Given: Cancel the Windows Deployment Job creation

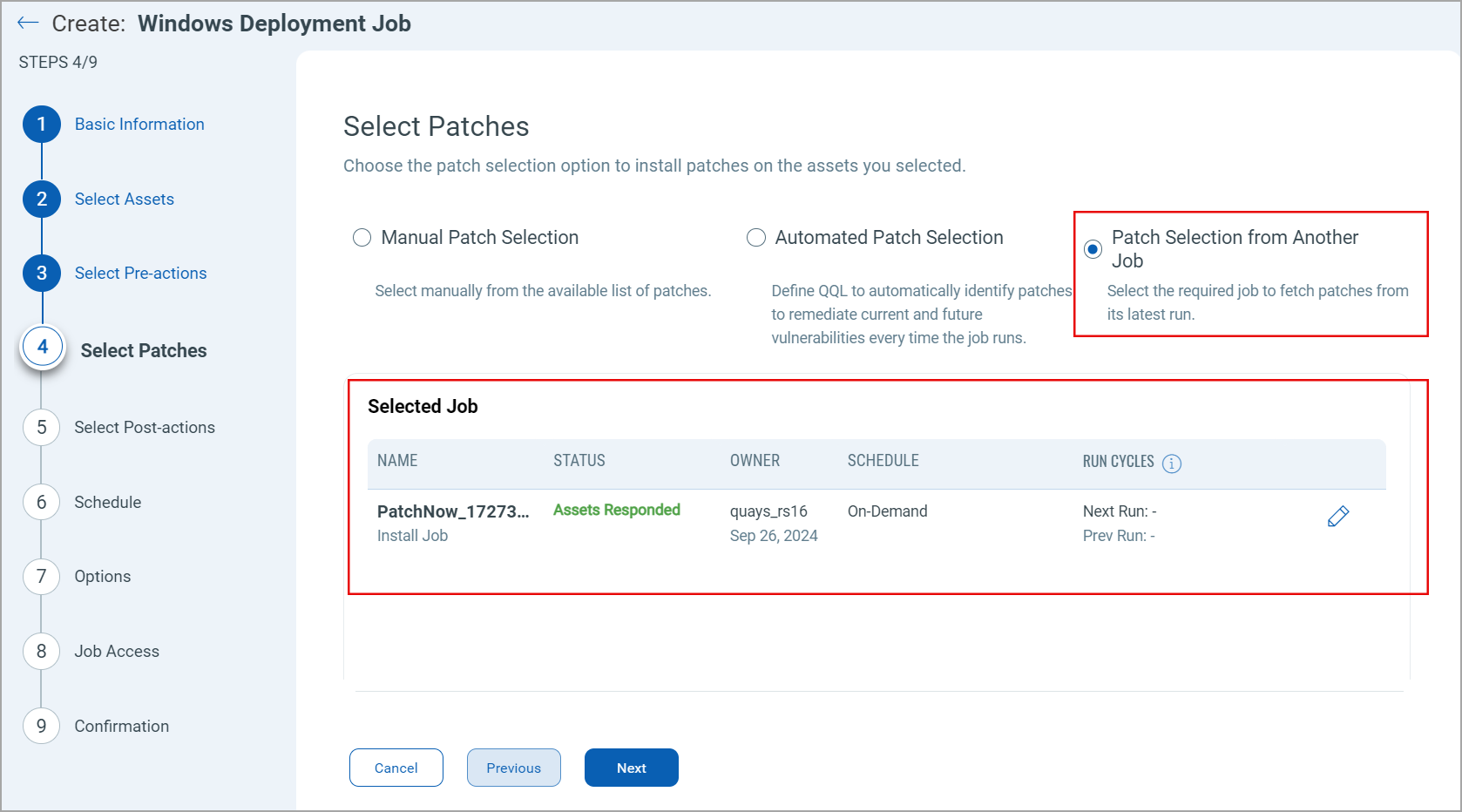Looking at the screenshot, I should tap(396, 768).
